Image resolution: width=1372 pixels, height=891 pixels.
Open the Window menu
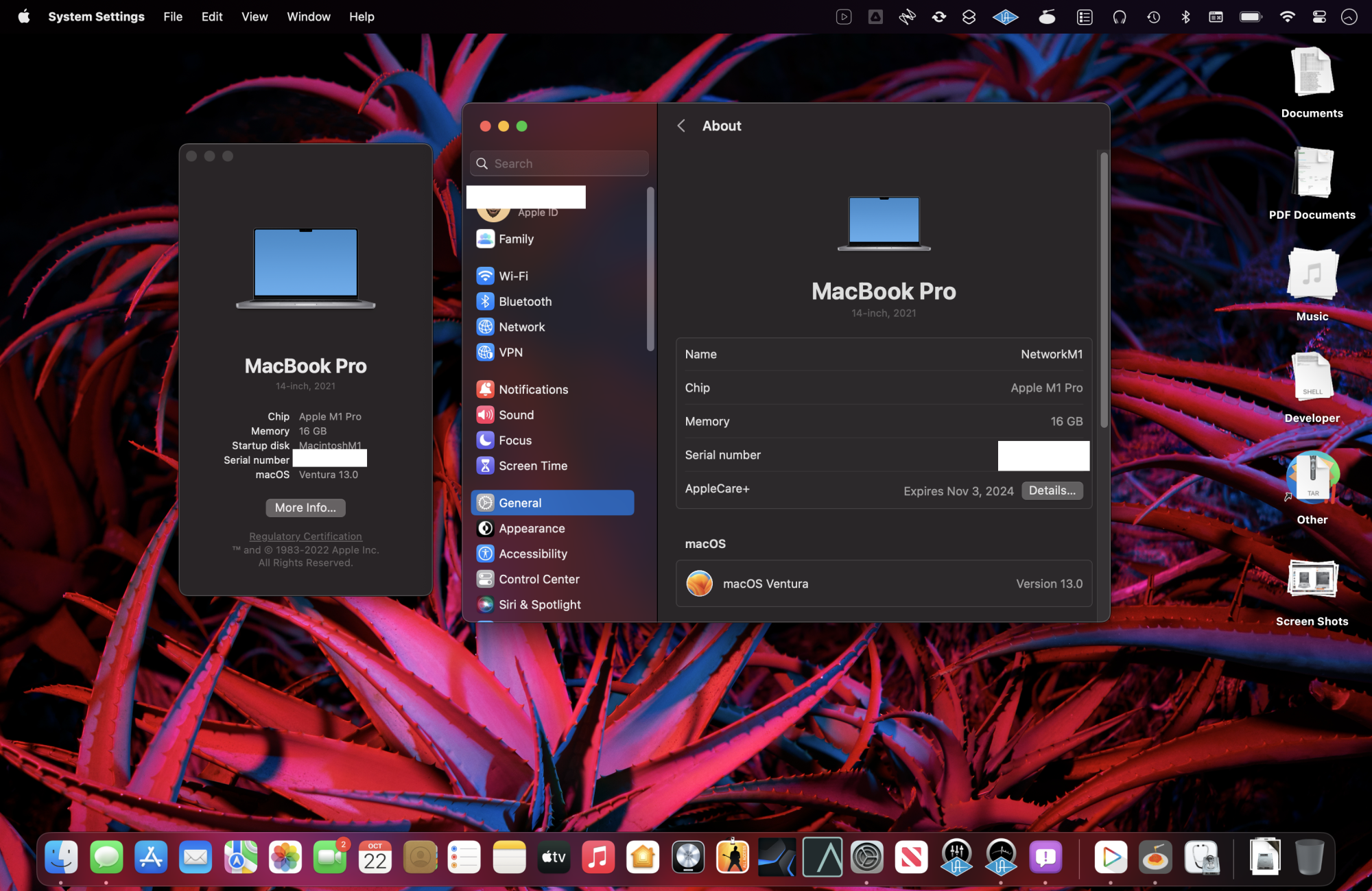click(x=308, y=16)
